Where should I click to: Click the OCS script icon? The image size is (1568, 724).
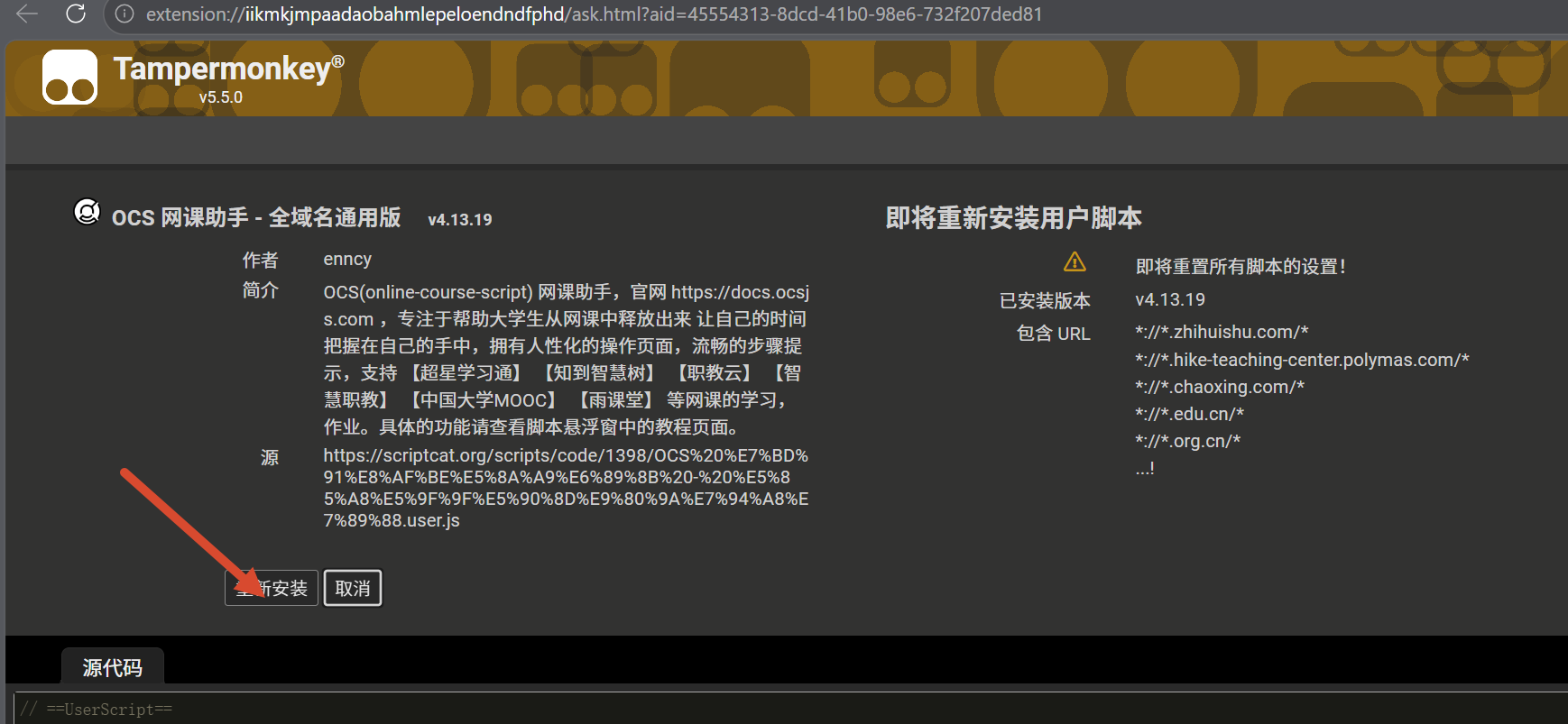87,212
